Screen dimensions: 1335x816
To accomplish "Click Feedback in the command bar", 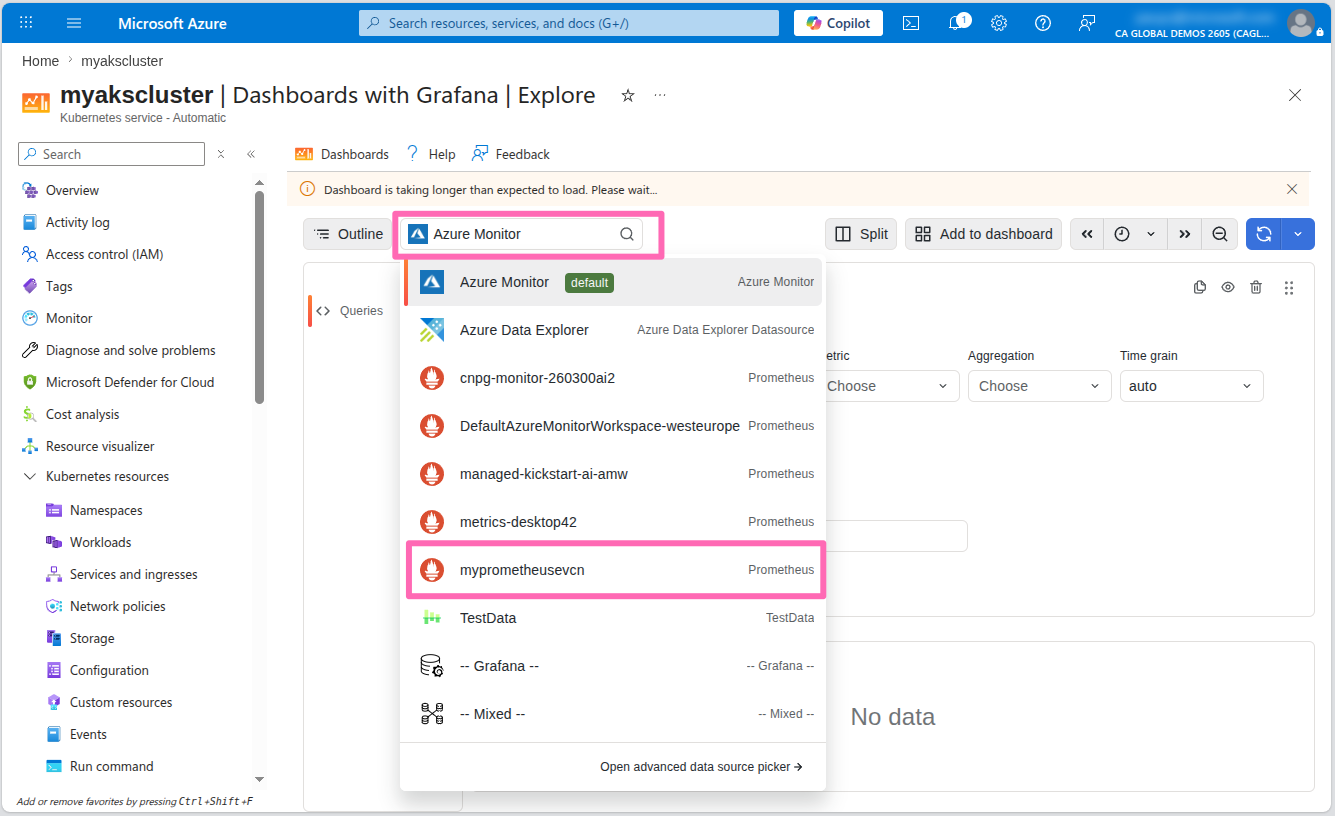I will [511, 154].
